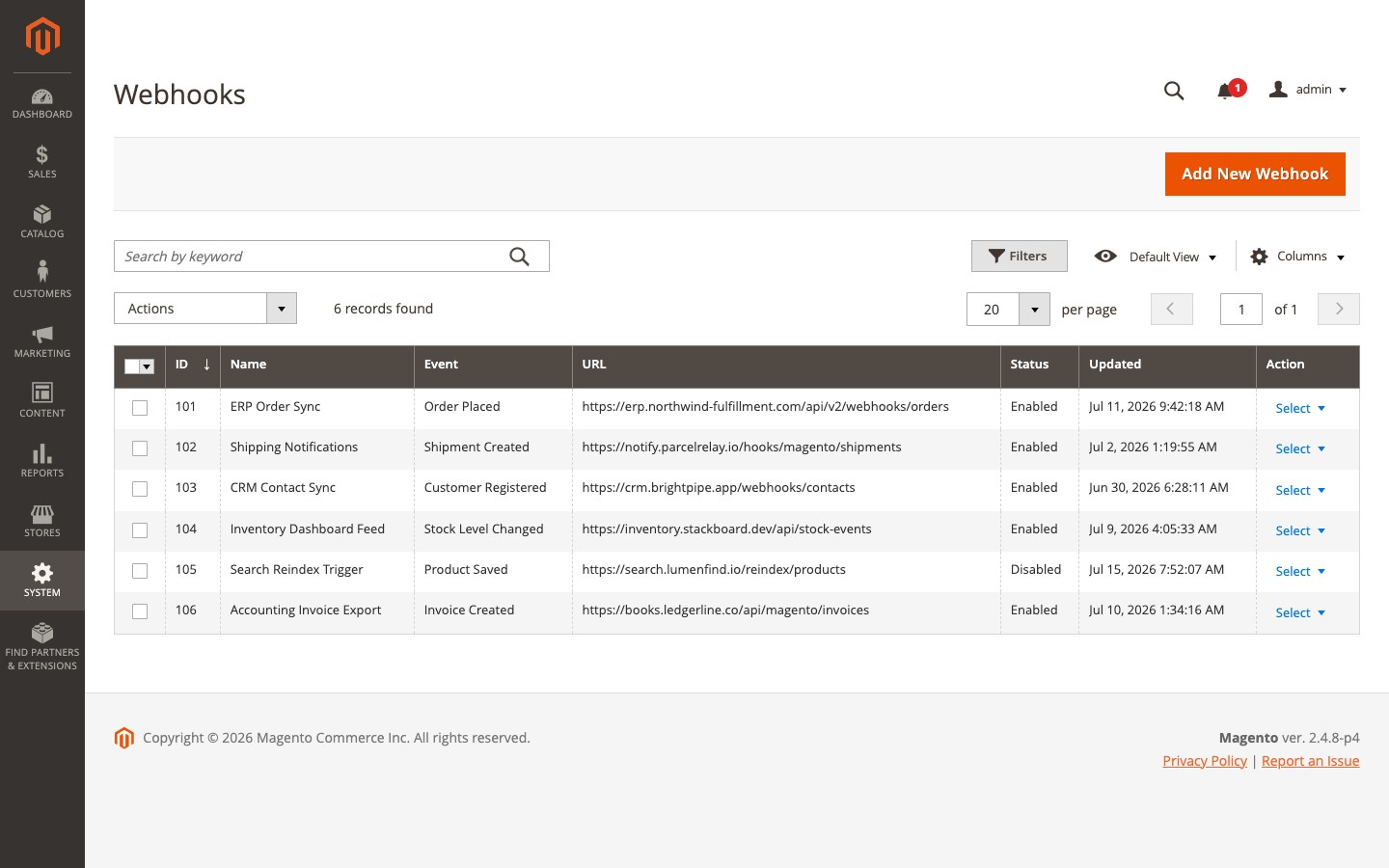Open Select action for webhook 105
Viewport: 1389px width, 868px height.
(x=1300, y=571)
